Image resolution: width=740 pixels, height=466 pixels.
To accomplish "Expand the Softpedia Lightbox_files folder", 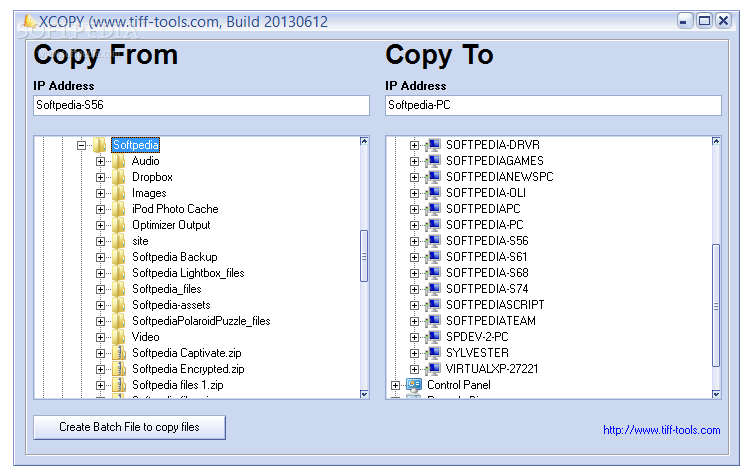I will 100,273.
